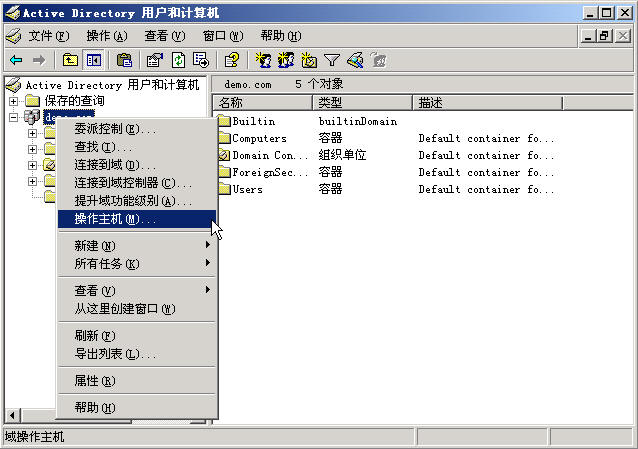Click the Refresh toolbar icon
The image size is (638, 449).
[x=178, y=60]
